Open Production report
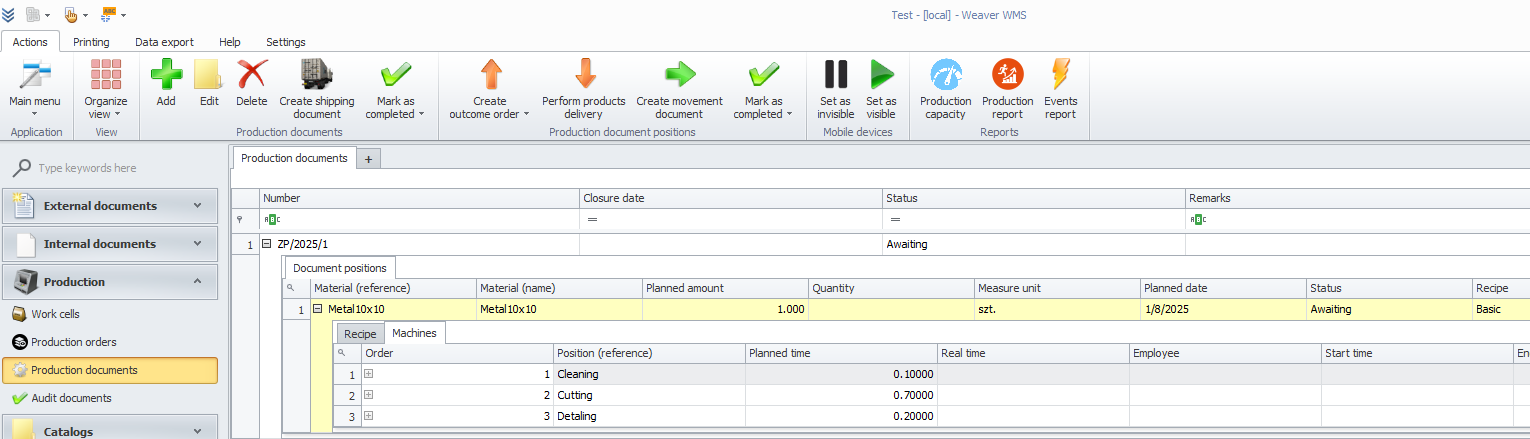The width and height of the screenshot is (1530, 439). (x=1008, y=90)
